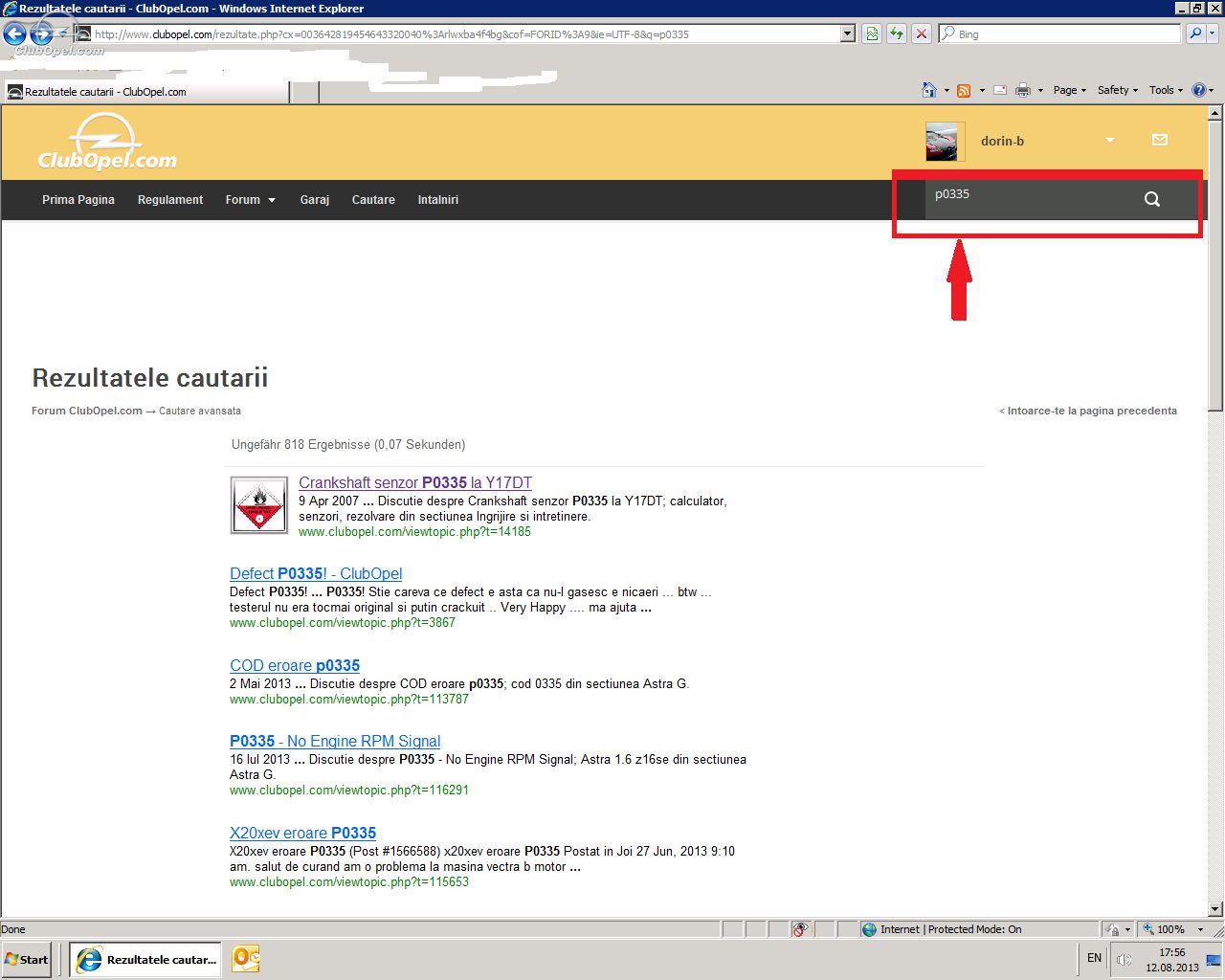The width and height of the screenshot is (1225, 980).
Task: Select the Rezultatele cautarii browser tab
Action: (x=145, y=92)
